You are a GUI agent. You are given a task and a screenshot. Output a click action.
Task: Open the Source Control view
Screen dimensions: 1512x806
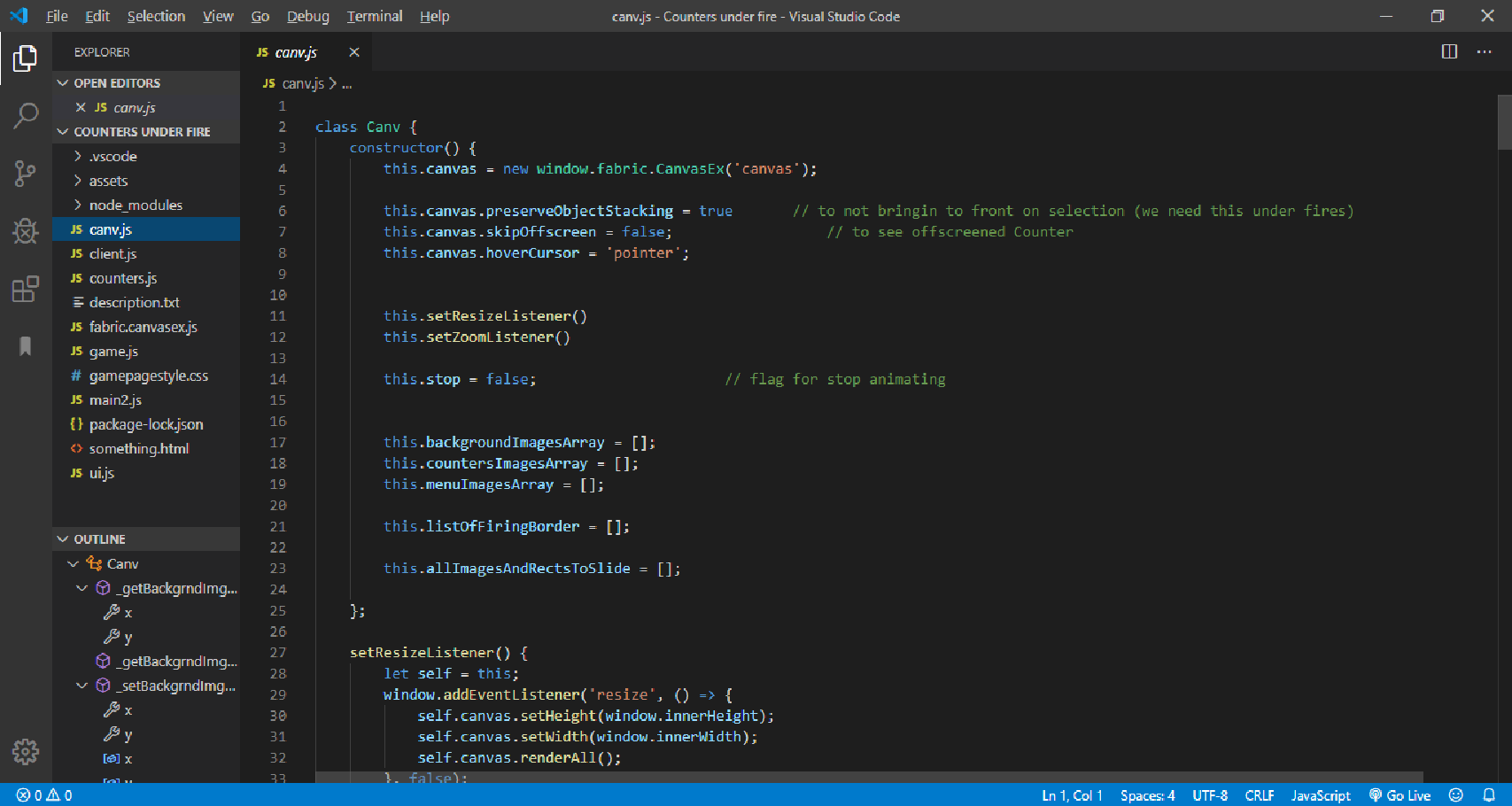click(x=26, y=174)
